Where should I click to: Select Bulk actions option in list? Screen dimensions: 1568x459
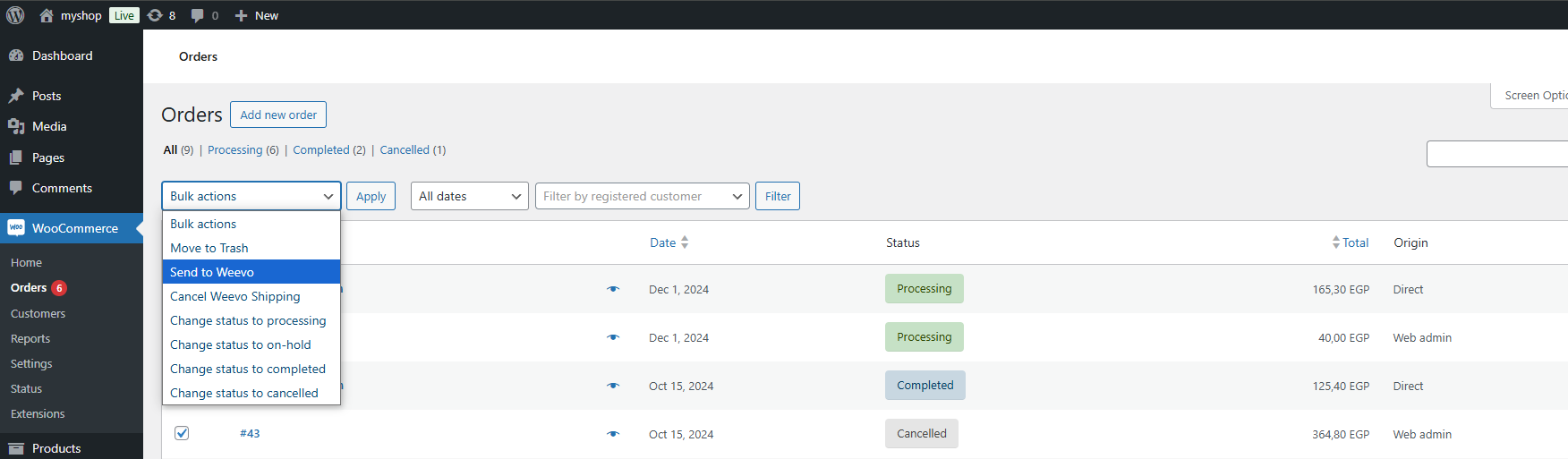[x=251, y=224]
